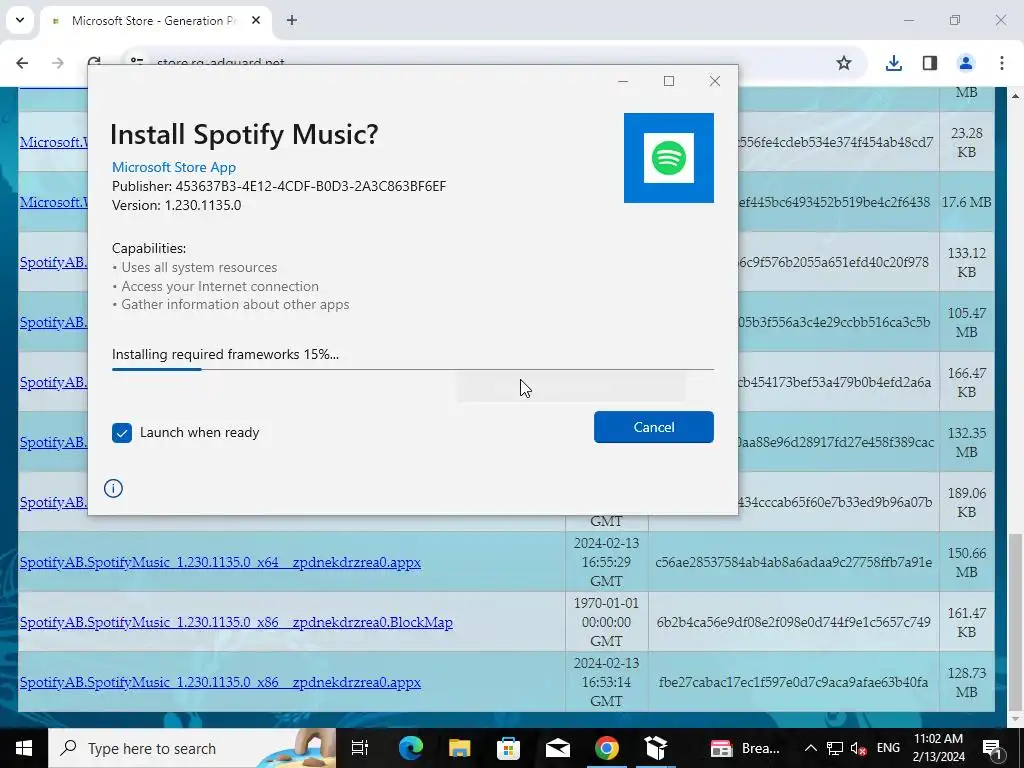1024x768 pixels.
Task: Open Chrome three-dot menu
Action: [x=1002, y=63]
